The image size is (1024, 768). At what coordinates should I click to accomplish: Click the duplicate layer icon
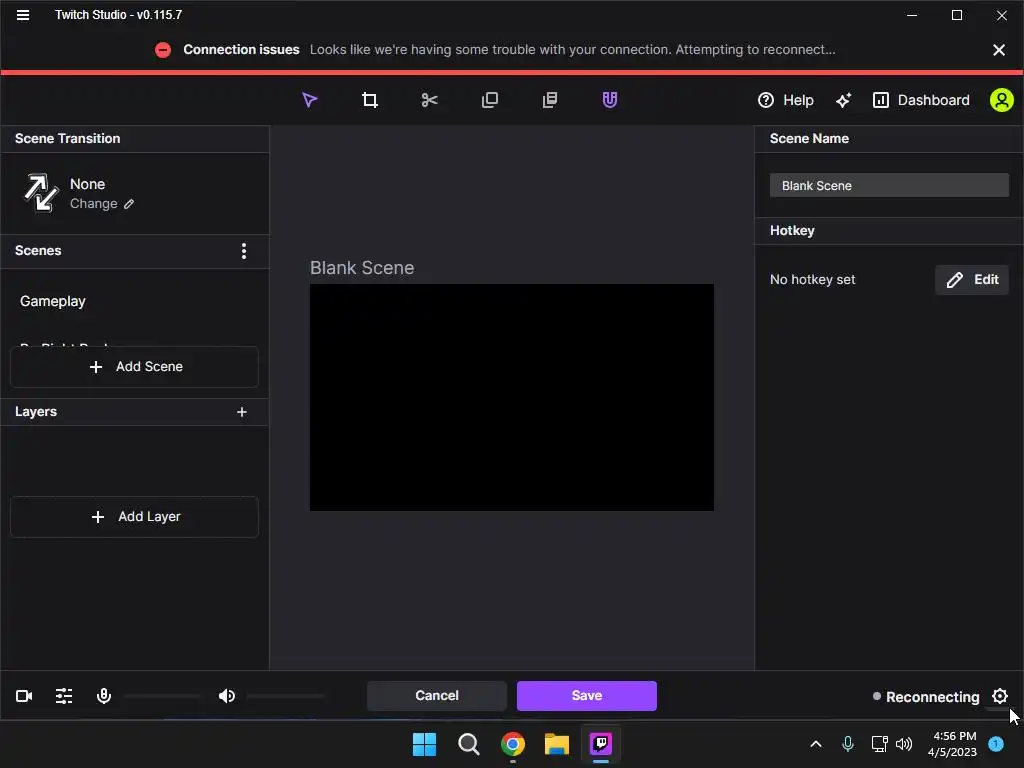coord(489,100)
